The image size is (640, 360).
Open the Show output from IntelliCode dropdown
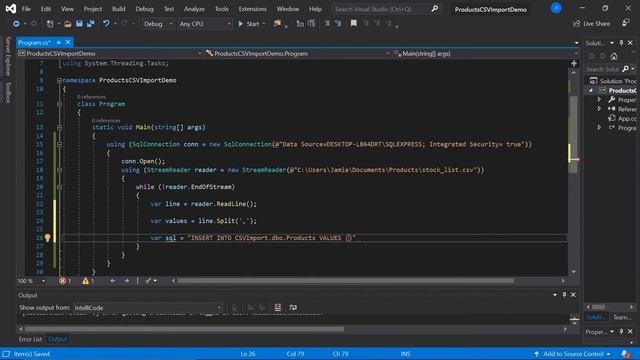click(x=148, y=308)
